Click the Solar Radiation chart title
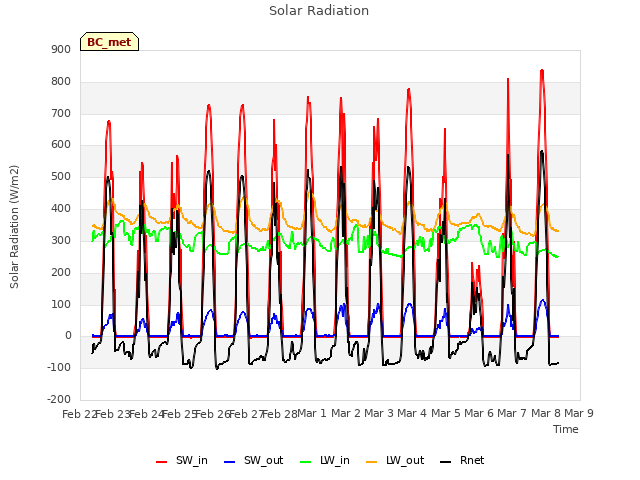 pyautogui.click(x=319, y=11)
